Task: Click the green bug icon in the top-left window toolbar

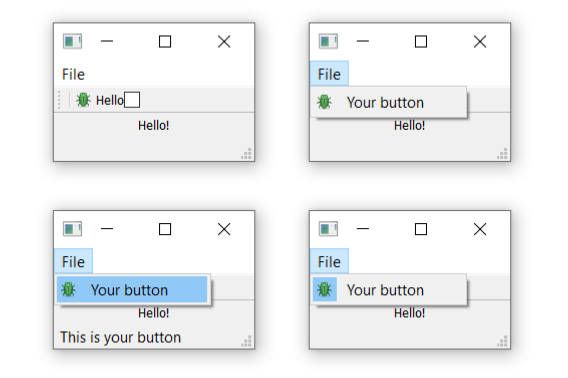Action: coord(83,100)
